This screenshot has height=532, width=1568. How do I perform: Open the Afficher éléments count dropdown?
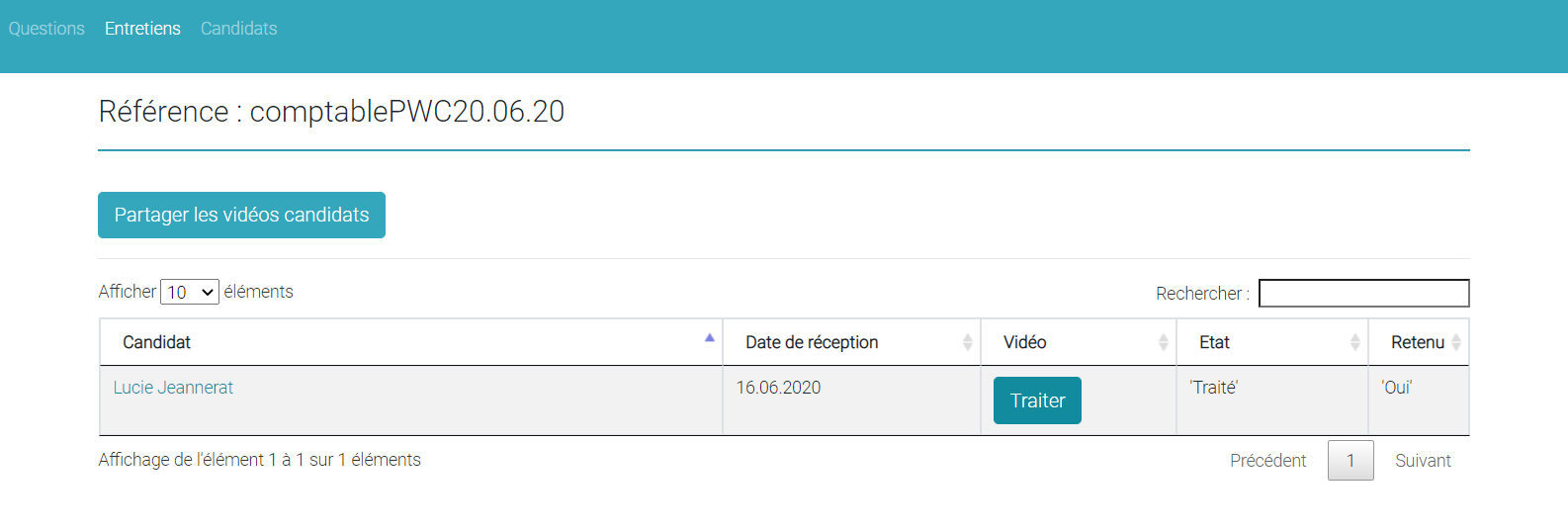coord(190,292)
